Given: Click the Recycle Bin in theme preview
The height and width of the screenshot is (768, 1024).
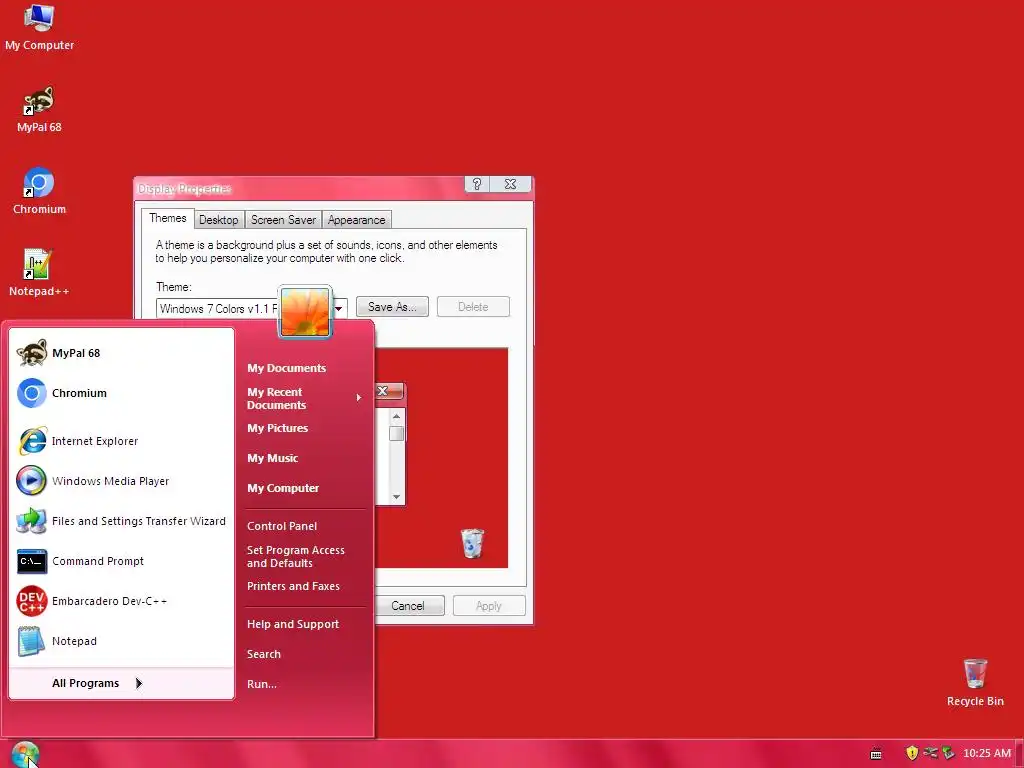Looking at the screenshot, I should 472,543.
